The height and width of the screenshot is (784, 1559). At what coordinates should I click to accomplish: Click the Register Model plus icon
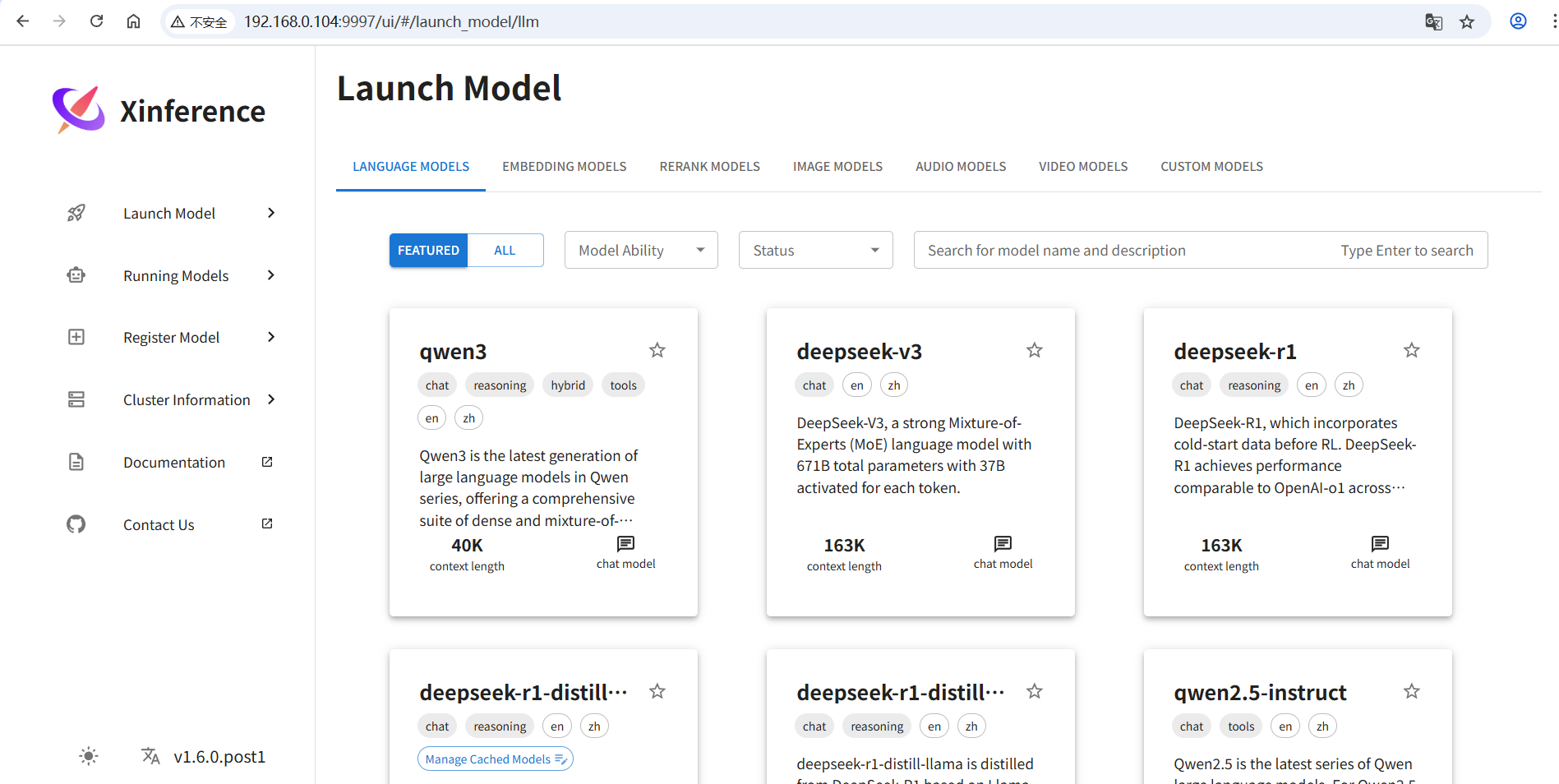[76, 337]
